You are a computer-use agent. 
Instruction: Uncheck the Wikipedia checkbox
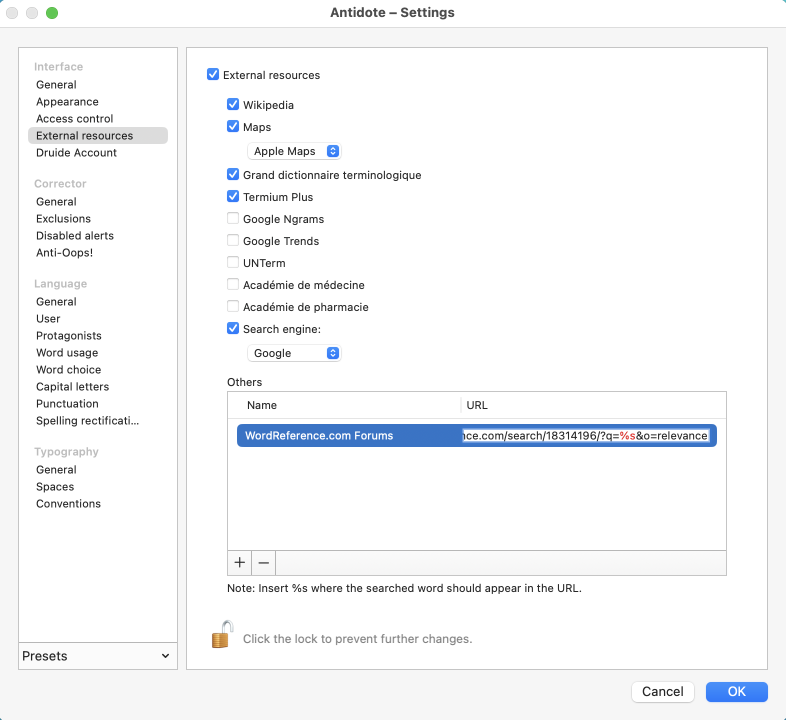[233, 105]
